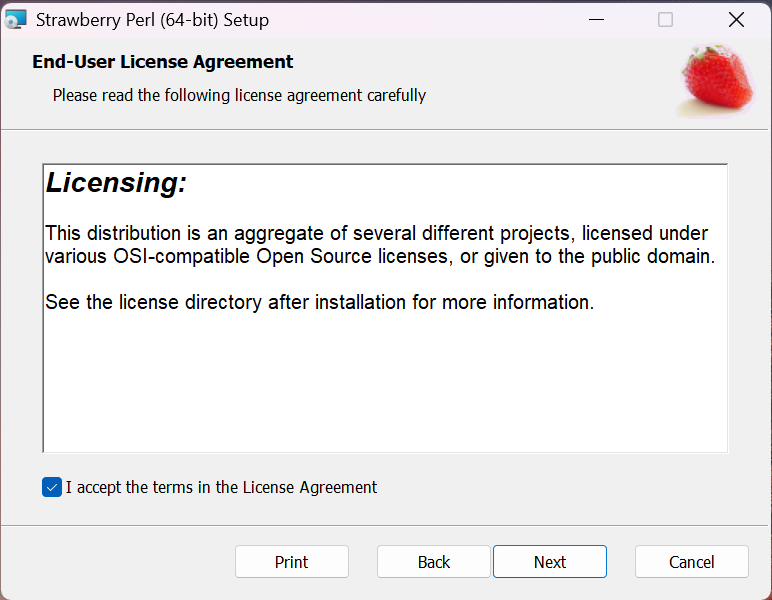
Task: Click the "I accept the terms" label text
Action: pos(221,487)
